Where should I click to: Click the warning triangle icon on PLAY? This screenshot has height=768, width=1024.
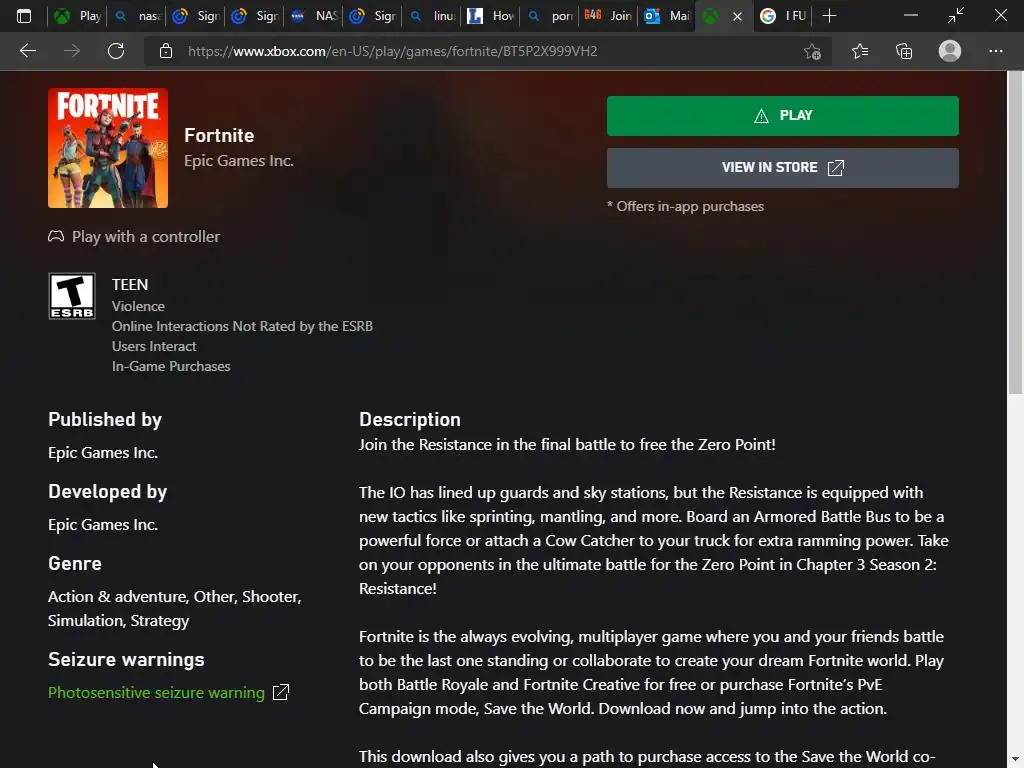click(761, 116)
